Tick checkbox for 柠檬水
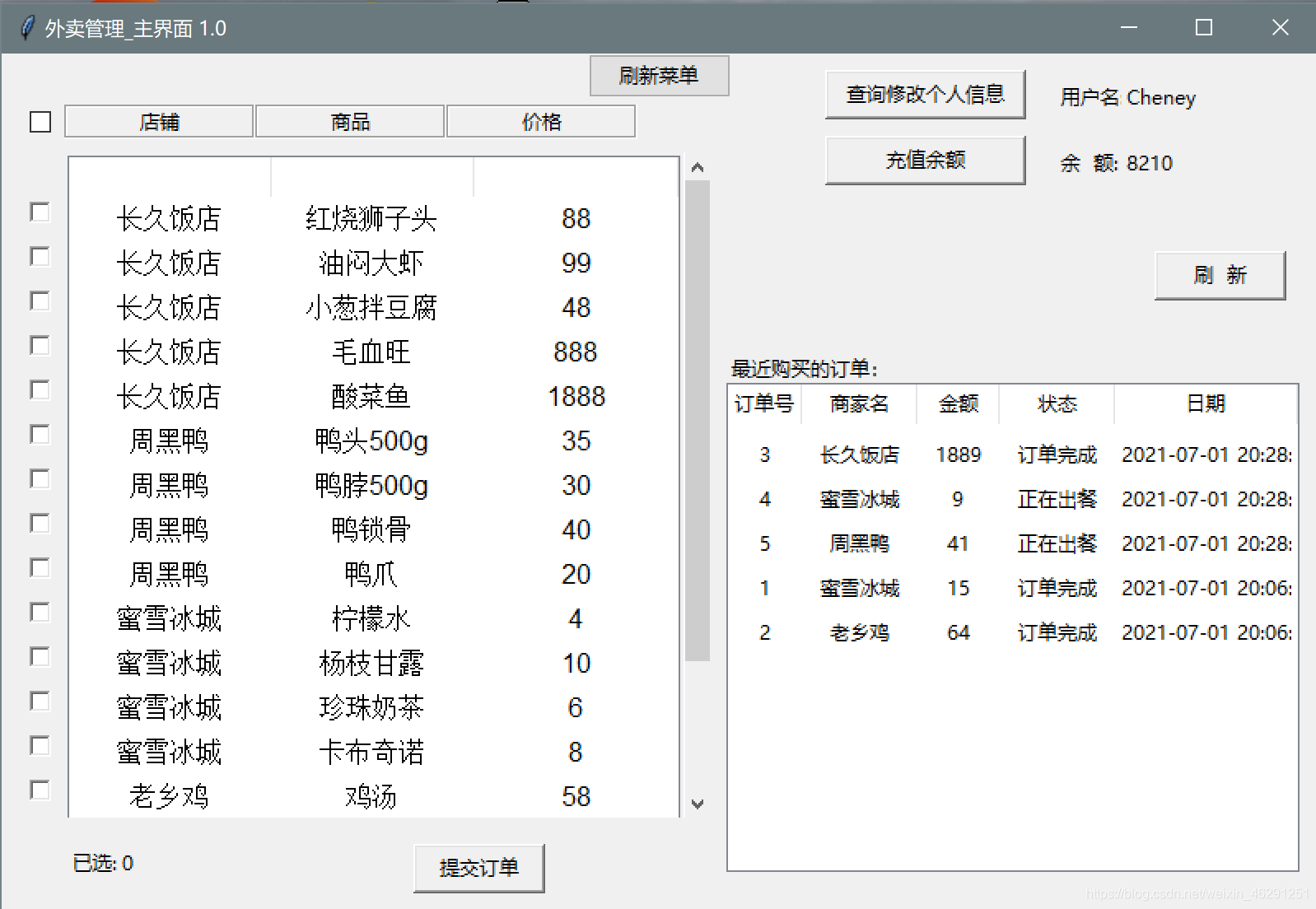The height and width of the screenshot is (909, 1316). coord(40,613)
